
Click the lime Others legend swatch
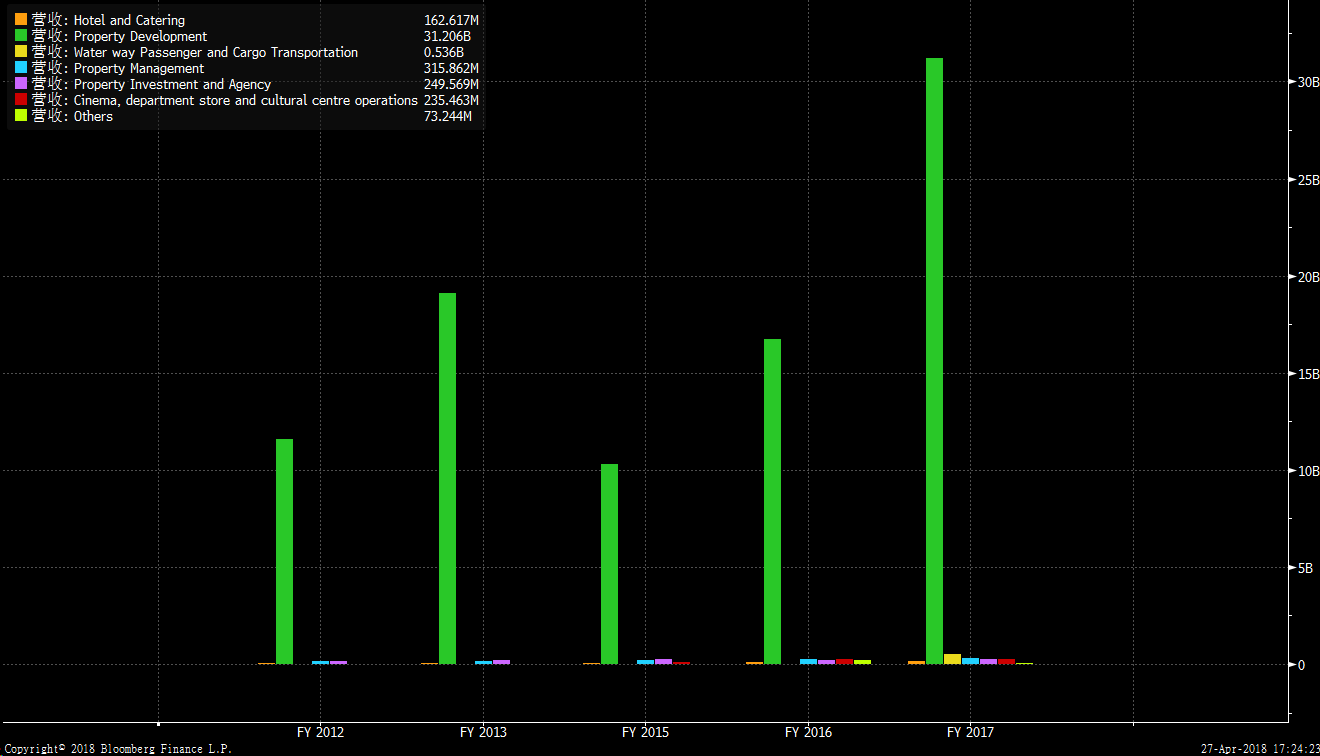point(21,116)
